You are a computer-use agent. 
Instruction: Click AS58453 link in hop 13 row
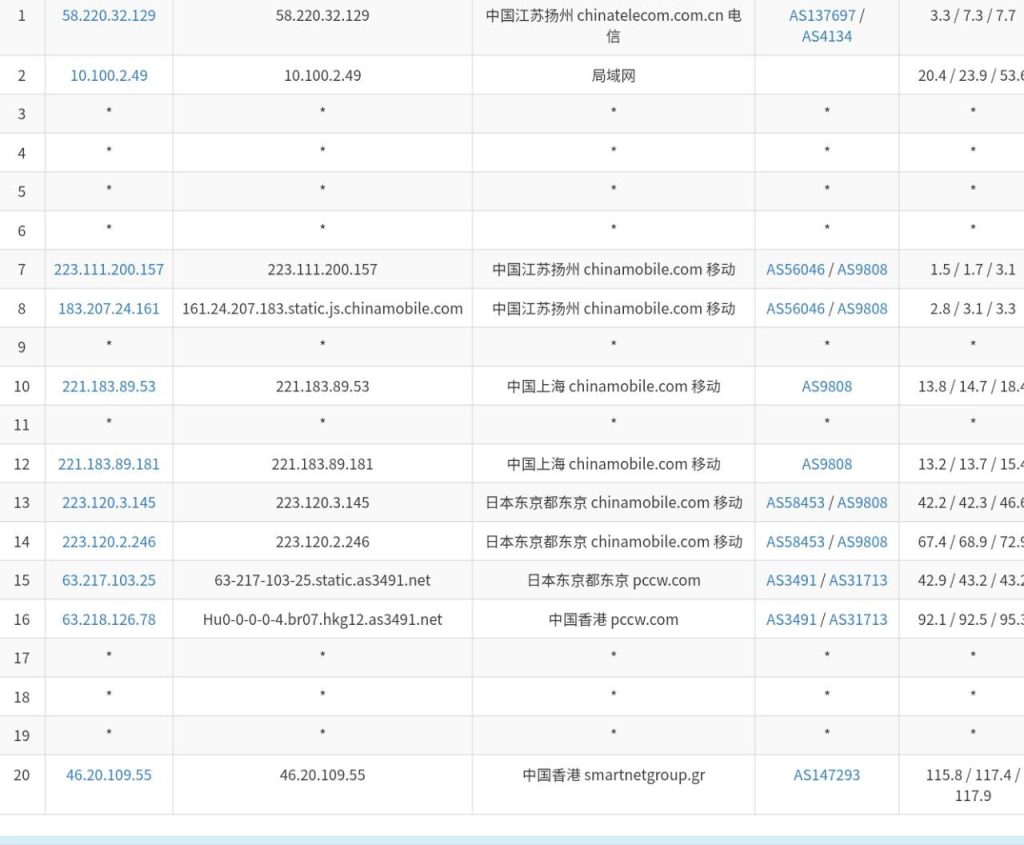795,503
